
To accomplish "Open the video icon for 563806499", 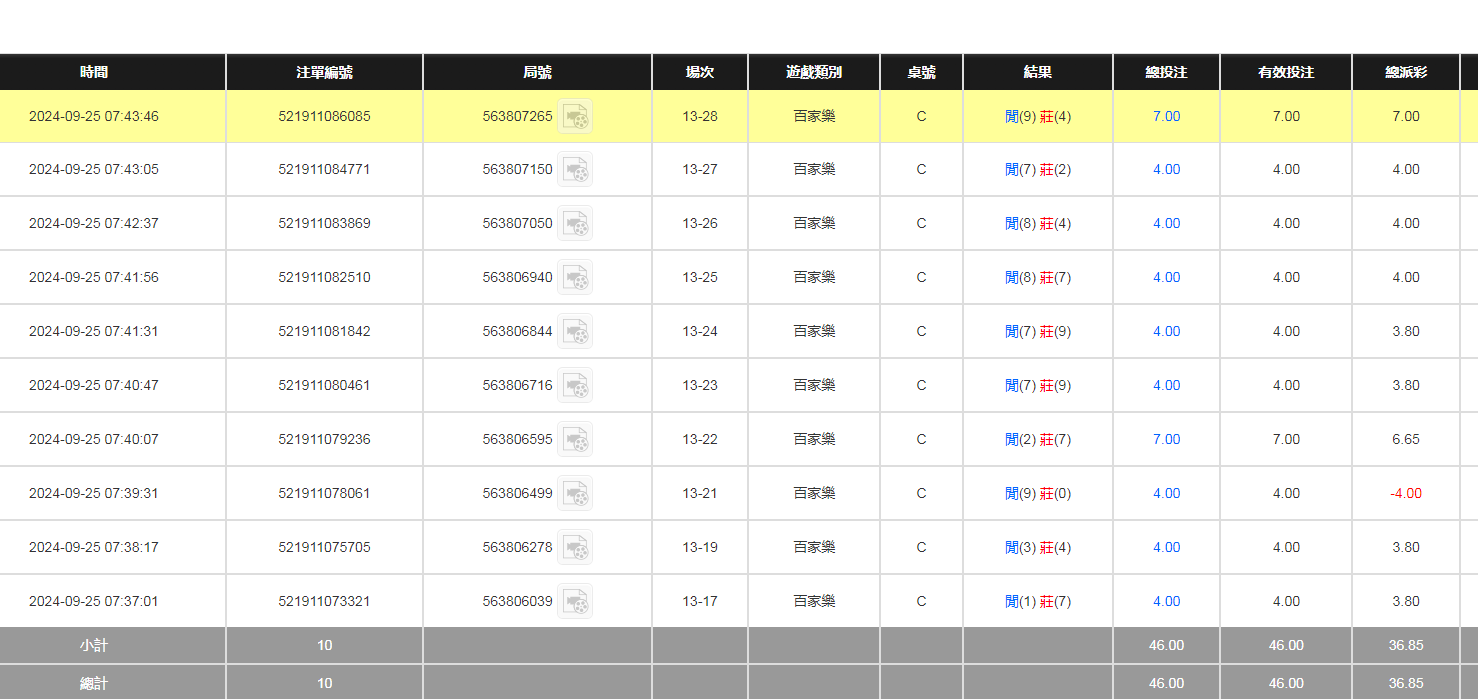I will [x=575, y=494].
